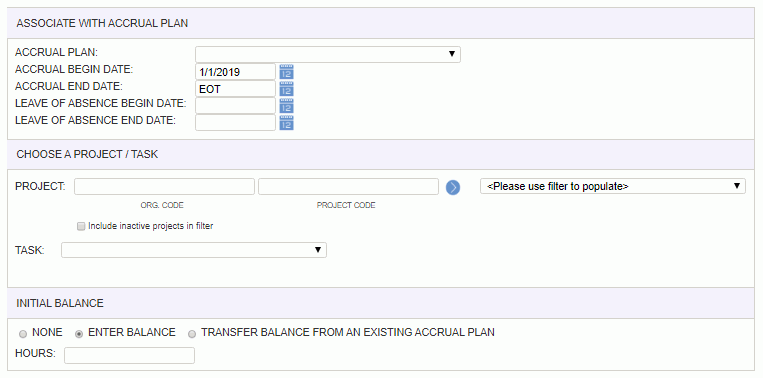763x378 pixels.
Task: Click the Hours input field
Action: coord(129,355)
